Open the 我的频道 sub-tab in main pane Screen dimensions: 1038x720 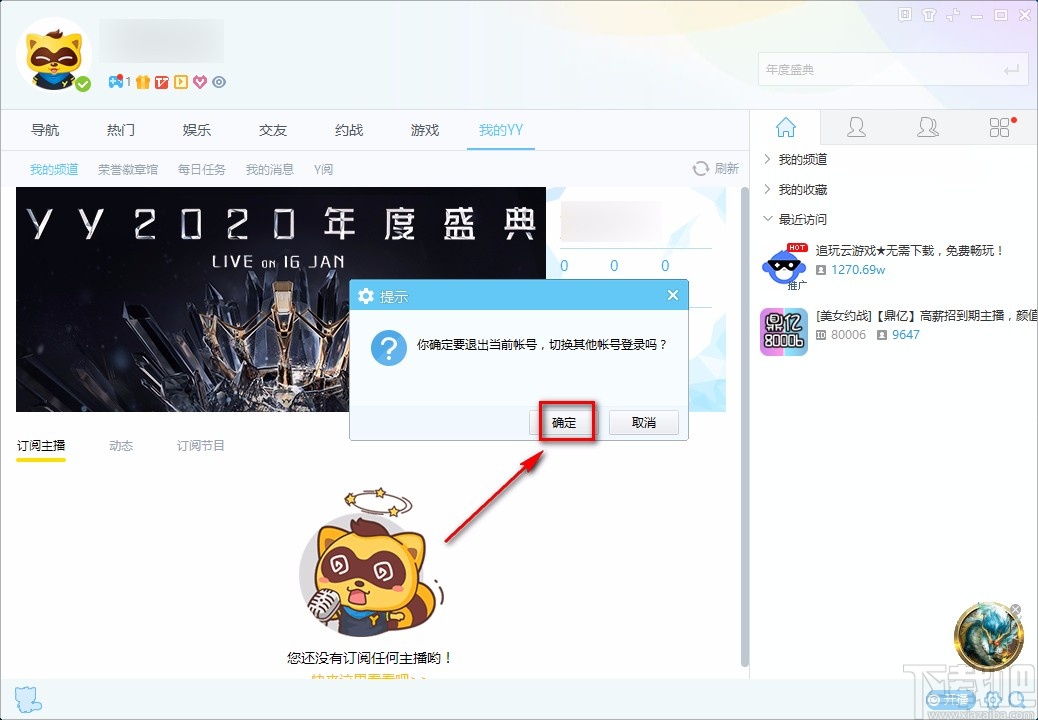pos(54,169)
